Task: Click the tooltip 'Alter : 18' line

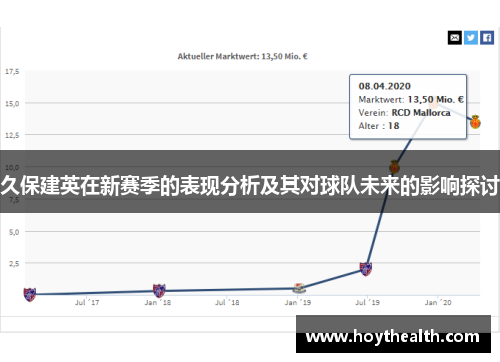Action: point(379,126)
